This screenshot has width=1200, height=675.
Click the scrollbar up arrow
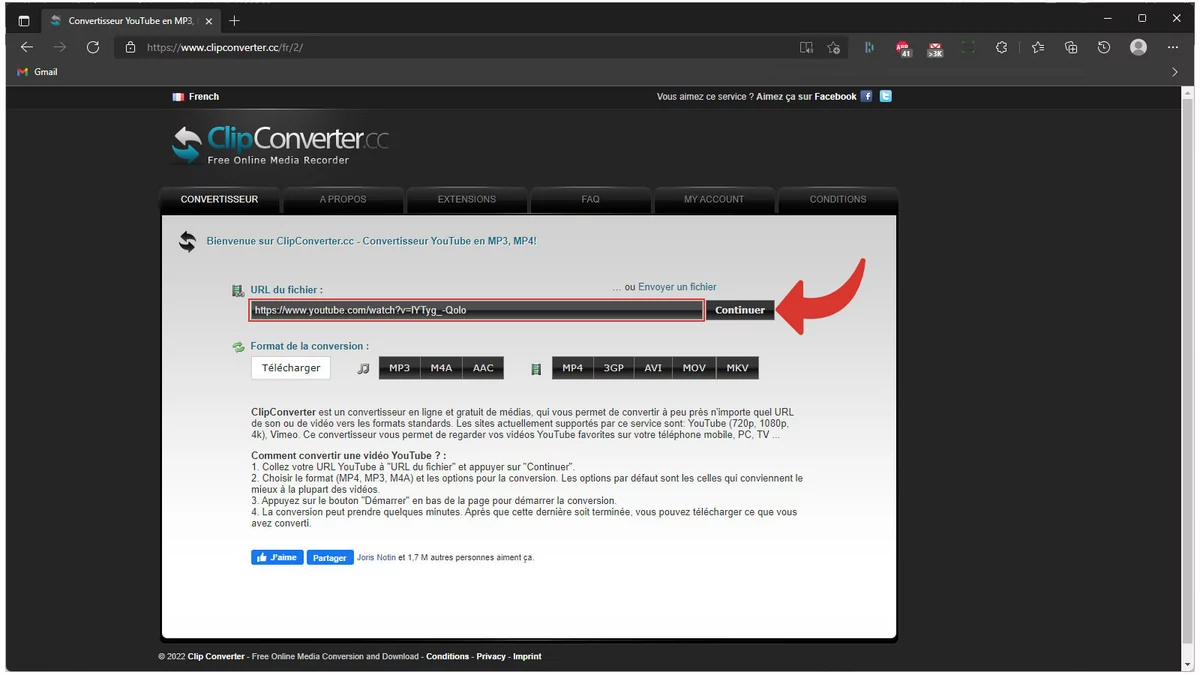pyautogui.click(x=1187, y=93)
